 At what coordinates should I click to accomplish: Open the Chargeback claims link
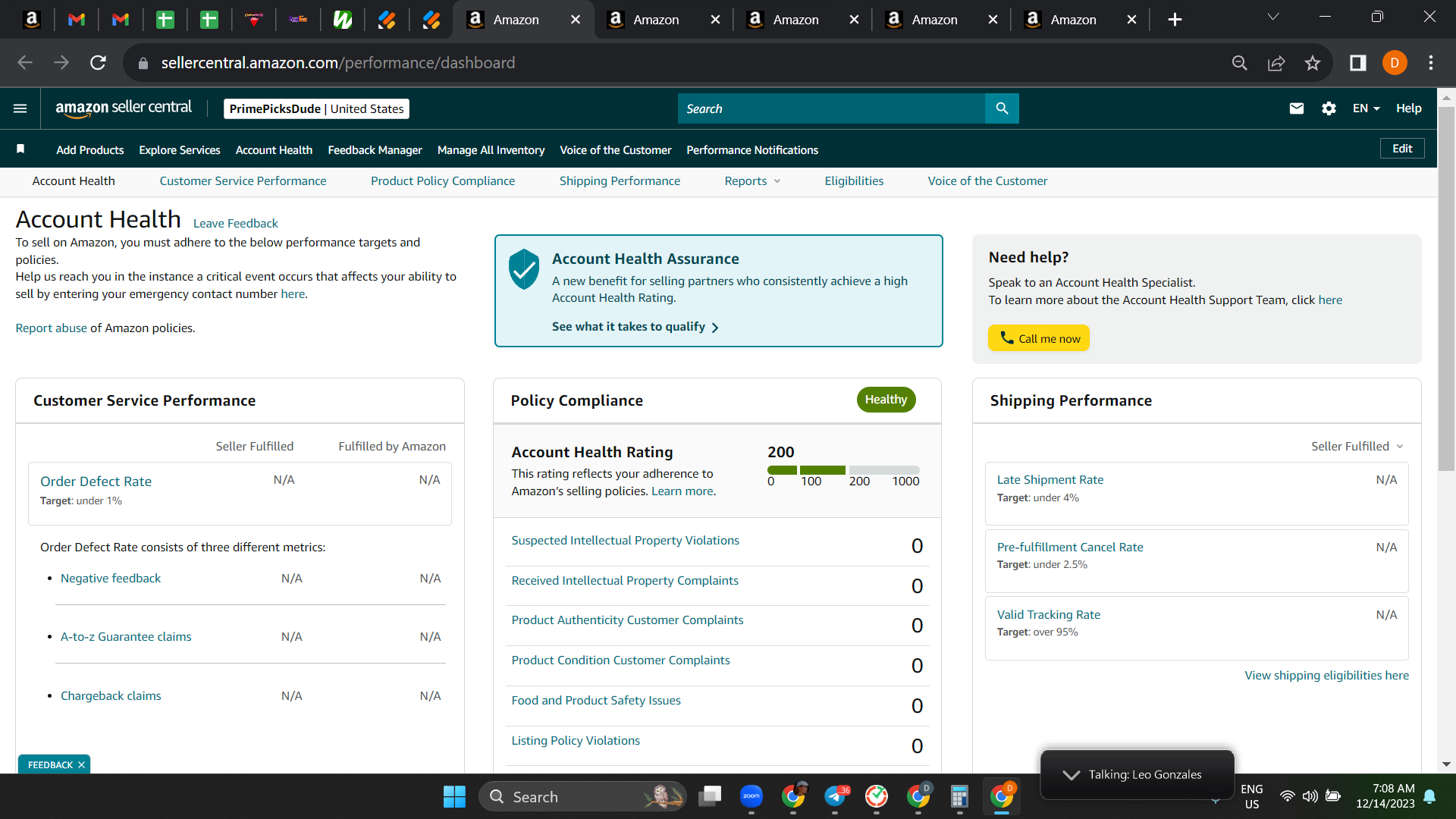(111, 696)
